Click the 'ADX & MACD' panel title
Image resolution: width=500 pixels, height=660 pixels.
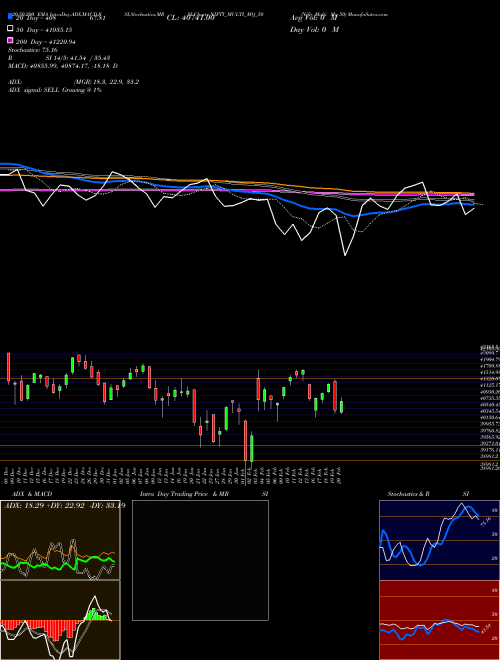pyautogui.click(x=32, y=494)
